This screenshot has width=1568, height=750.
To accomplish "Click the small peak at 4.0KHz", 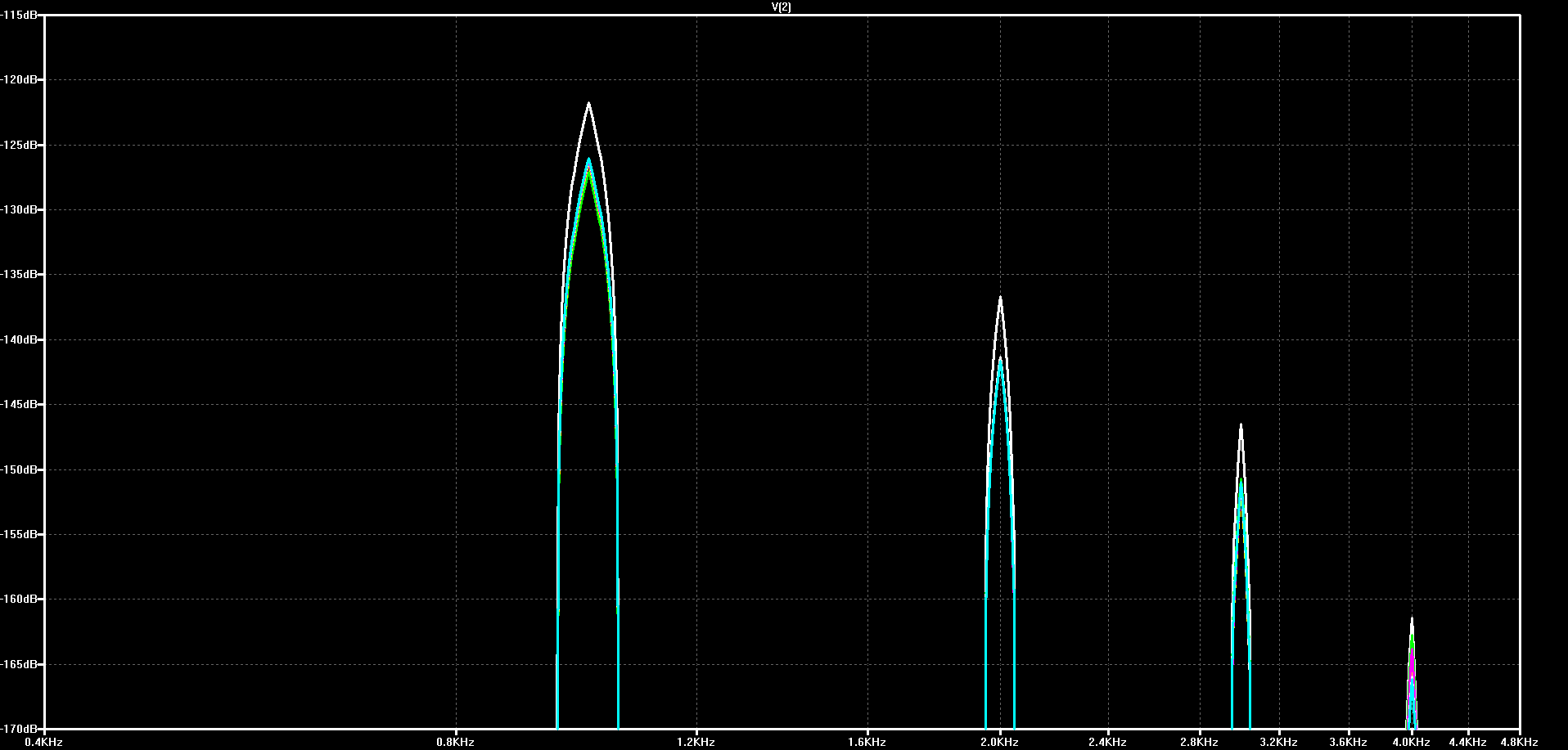I will 1412,671.
